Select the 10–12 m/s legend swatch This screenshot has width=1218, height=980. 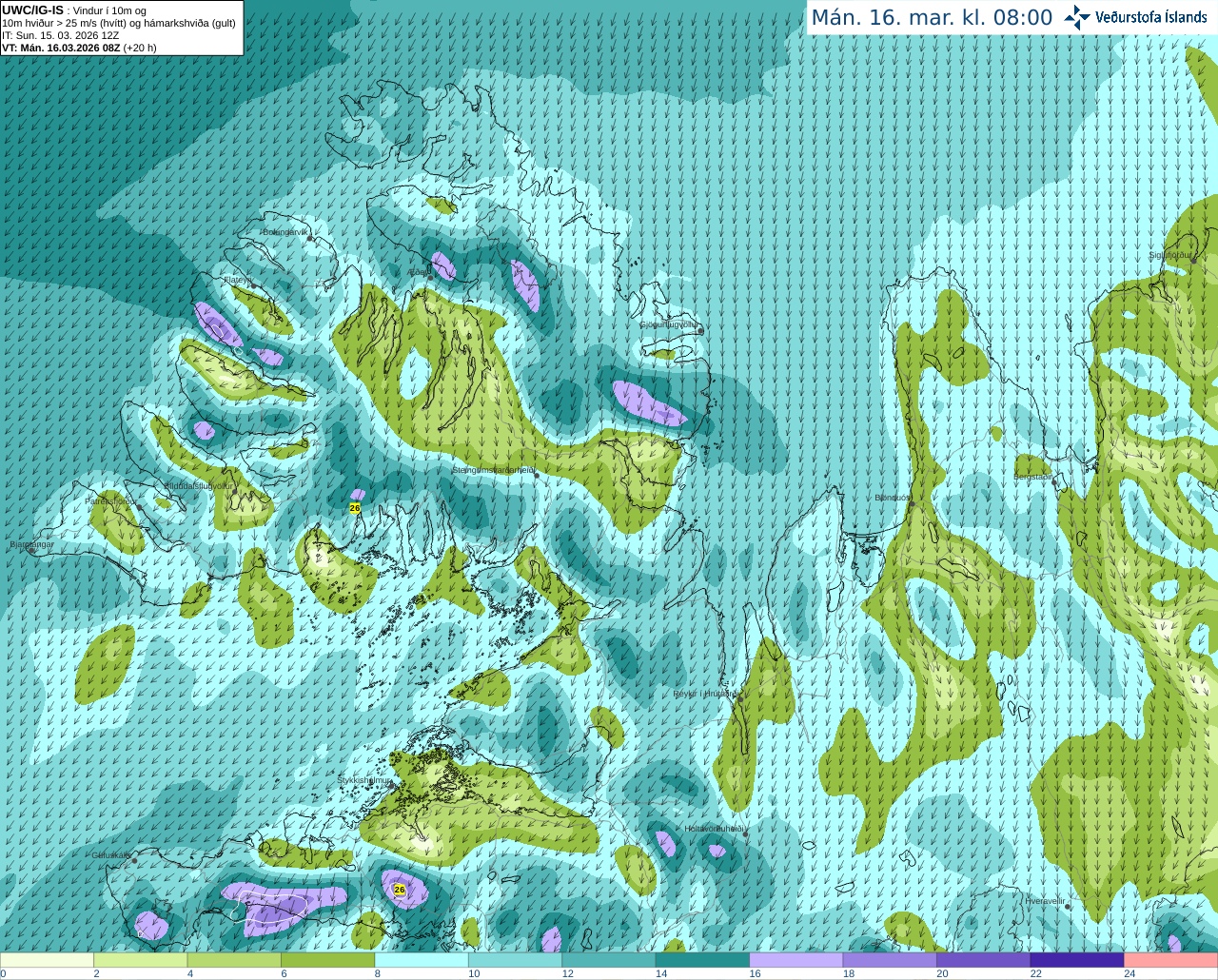click(515, 960)
